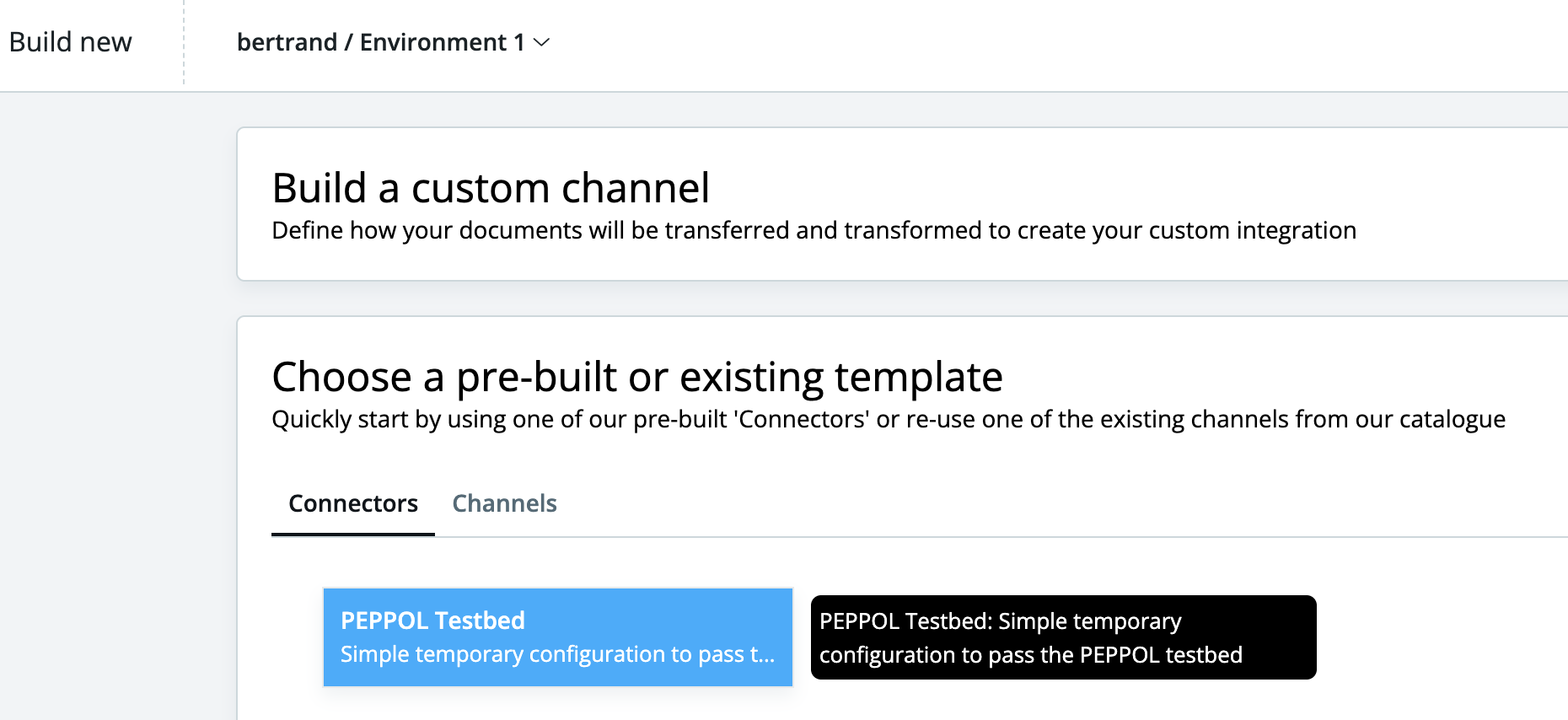Click the truncated 'Simple temporary configuration' card subtitle
The width and height of the screenshot is (1568, 720).
[x=556, y=654]
